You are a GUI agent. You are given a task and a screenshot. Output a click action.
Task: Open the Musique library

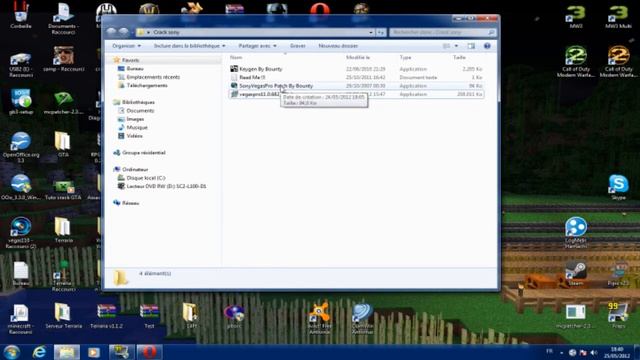pyautogui.click(x=137, y=127)
